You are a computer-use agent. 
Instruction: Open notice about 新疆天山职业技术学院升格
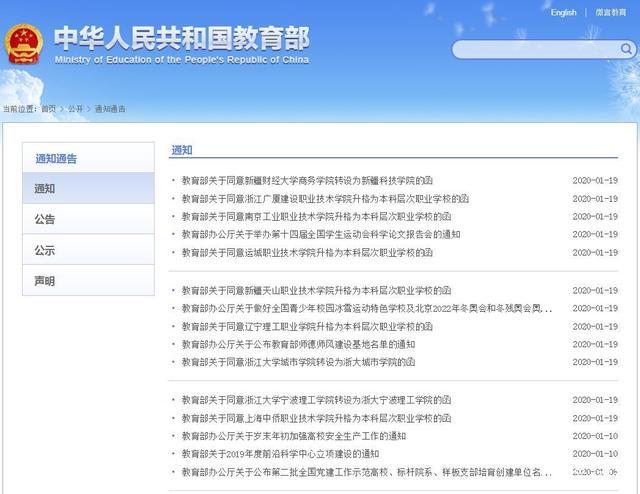click(316, 291)
